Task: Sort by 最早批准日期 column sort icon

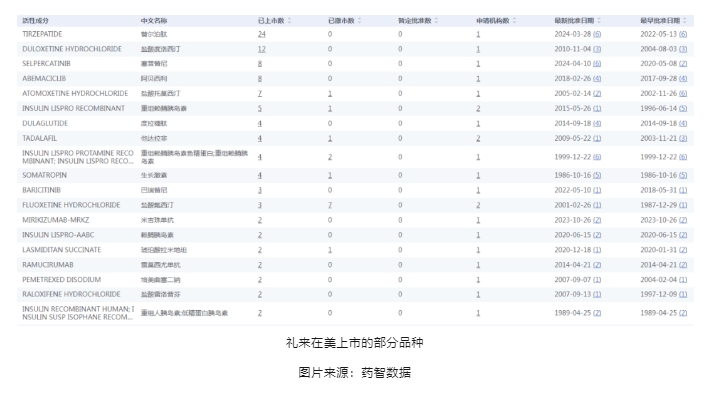Action: point(685,21)
